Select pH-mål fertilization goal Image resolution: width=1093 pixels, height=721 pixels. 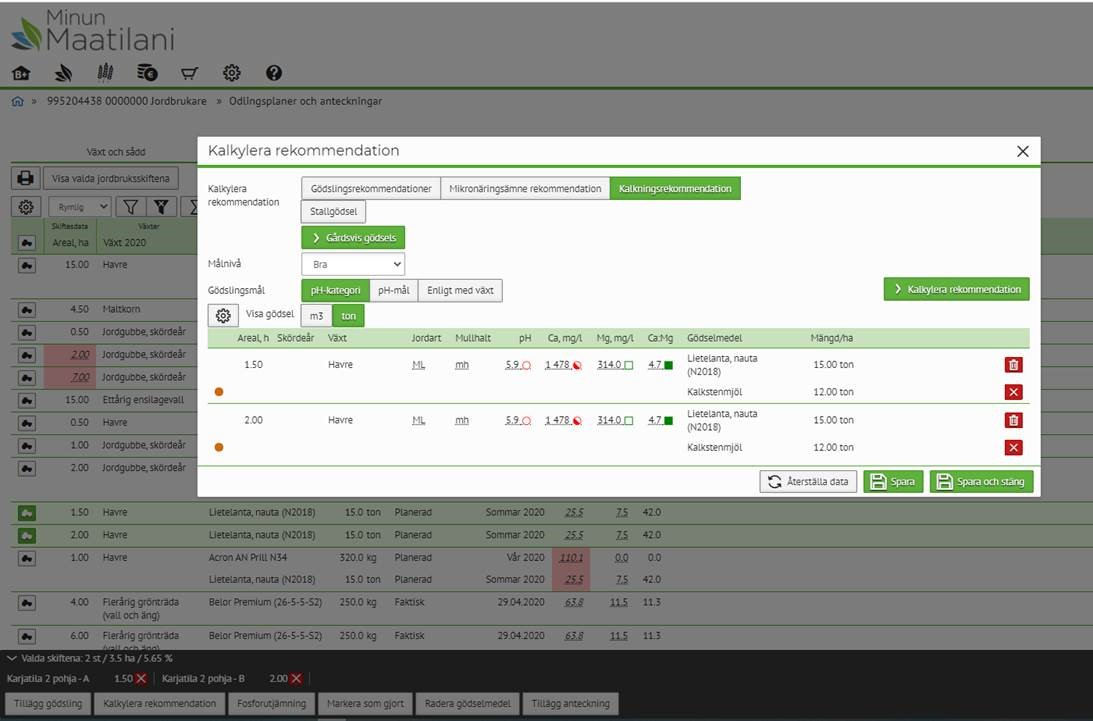(x=393, y=290)
